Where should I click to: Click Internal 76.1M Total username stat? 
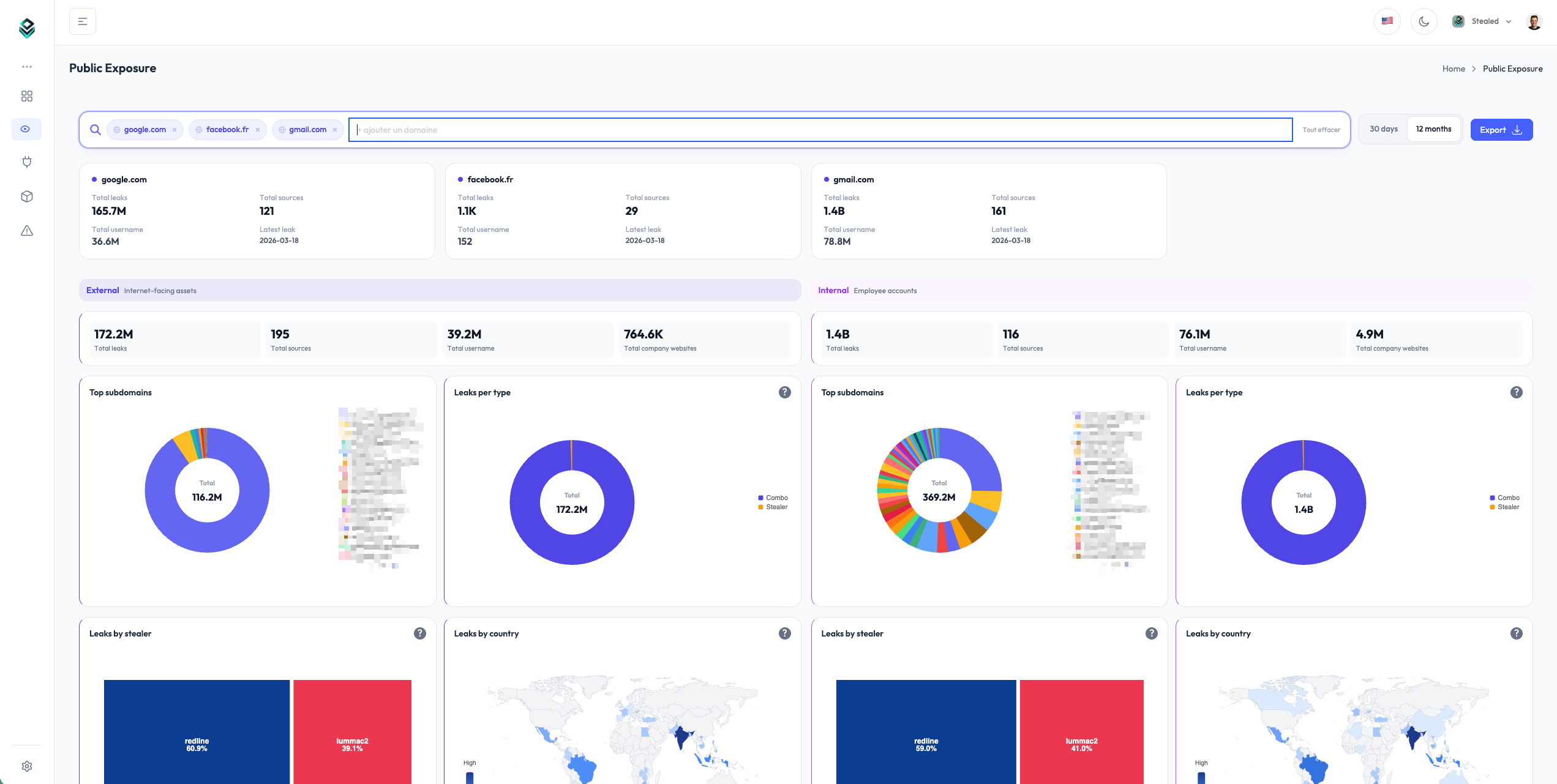[1259, 340]
